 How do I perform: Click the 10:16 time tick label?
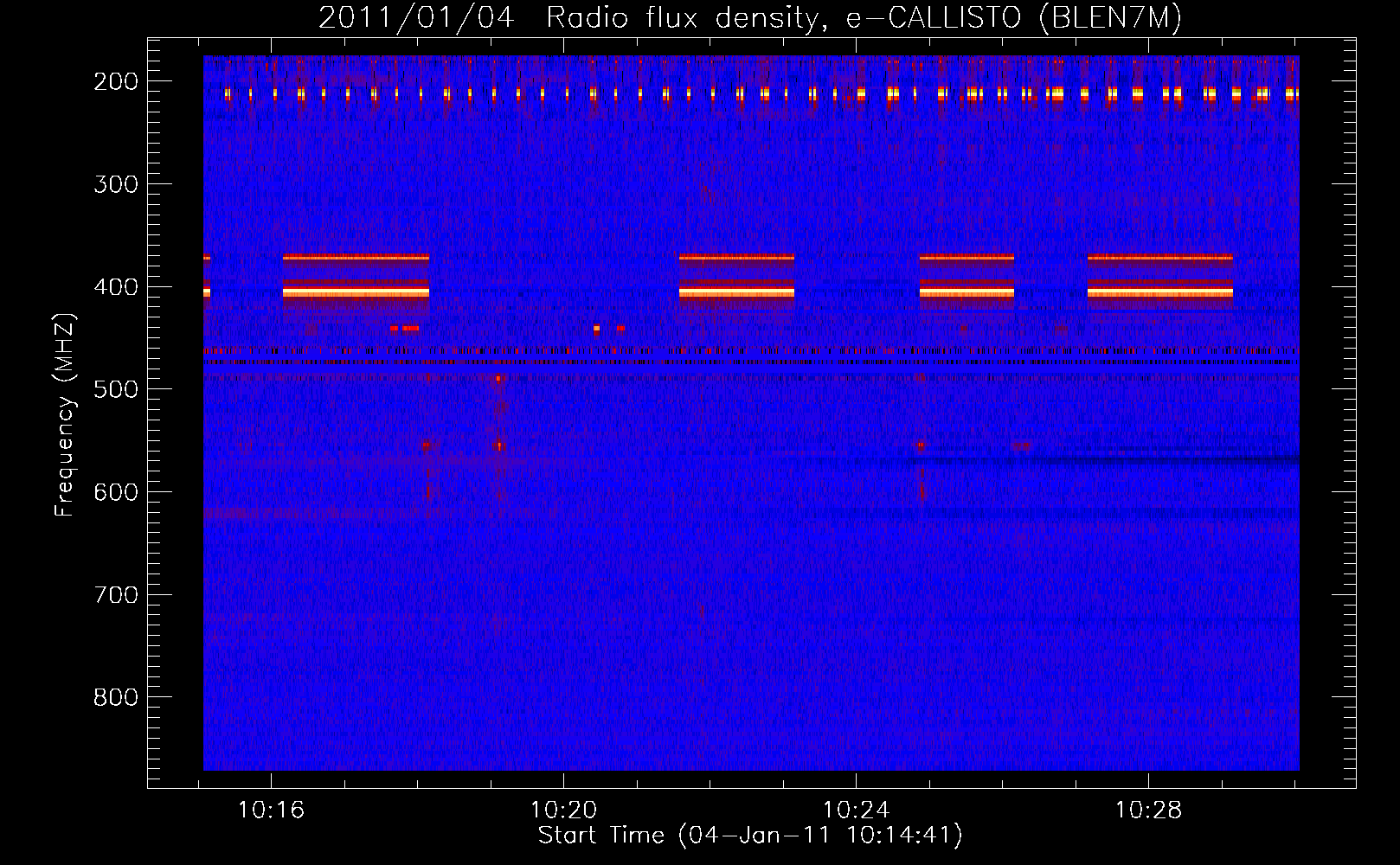pos(272,811)
